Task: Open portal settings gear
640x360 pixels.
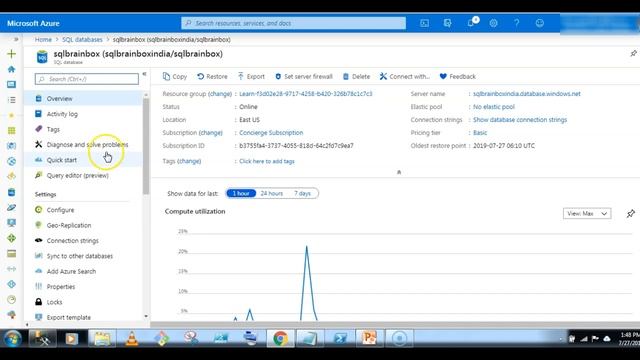Action: pos(493,23)
